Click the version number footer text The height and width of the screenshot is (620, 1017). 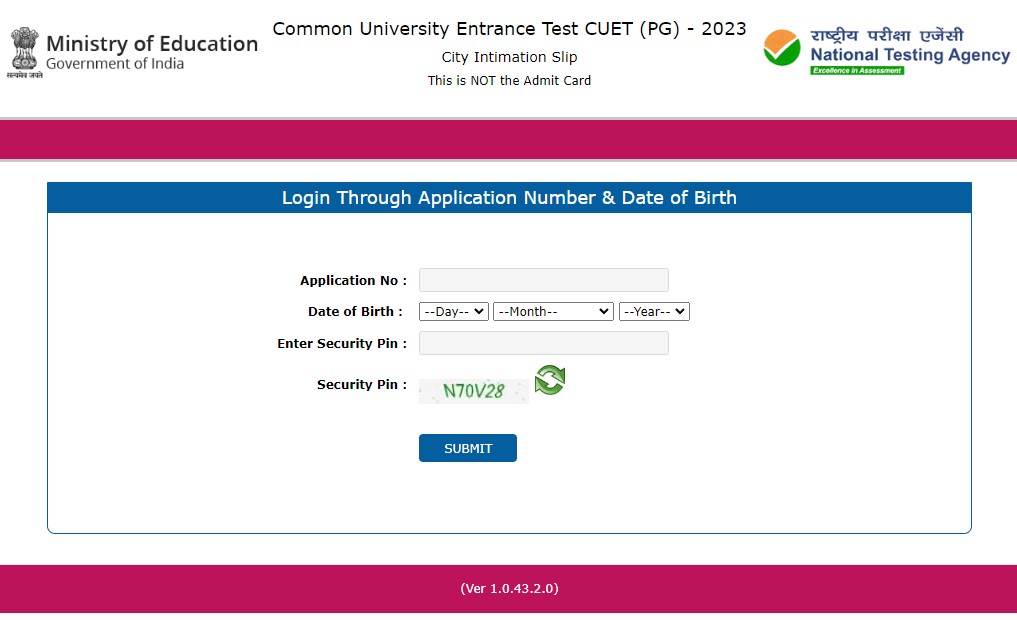point(509,589)
